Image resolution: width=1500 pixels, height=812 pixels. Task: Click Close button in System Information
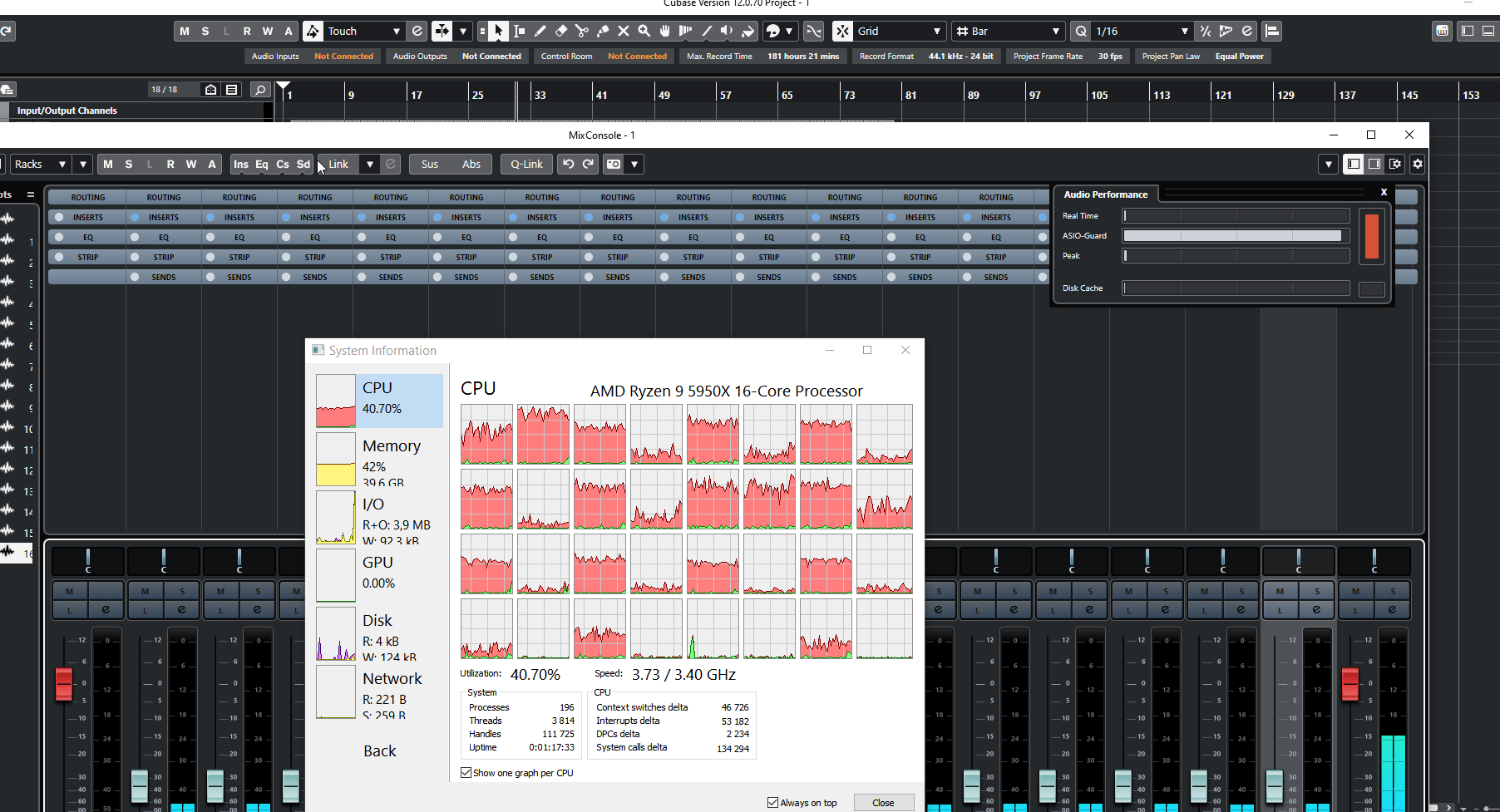pos(883,803)
